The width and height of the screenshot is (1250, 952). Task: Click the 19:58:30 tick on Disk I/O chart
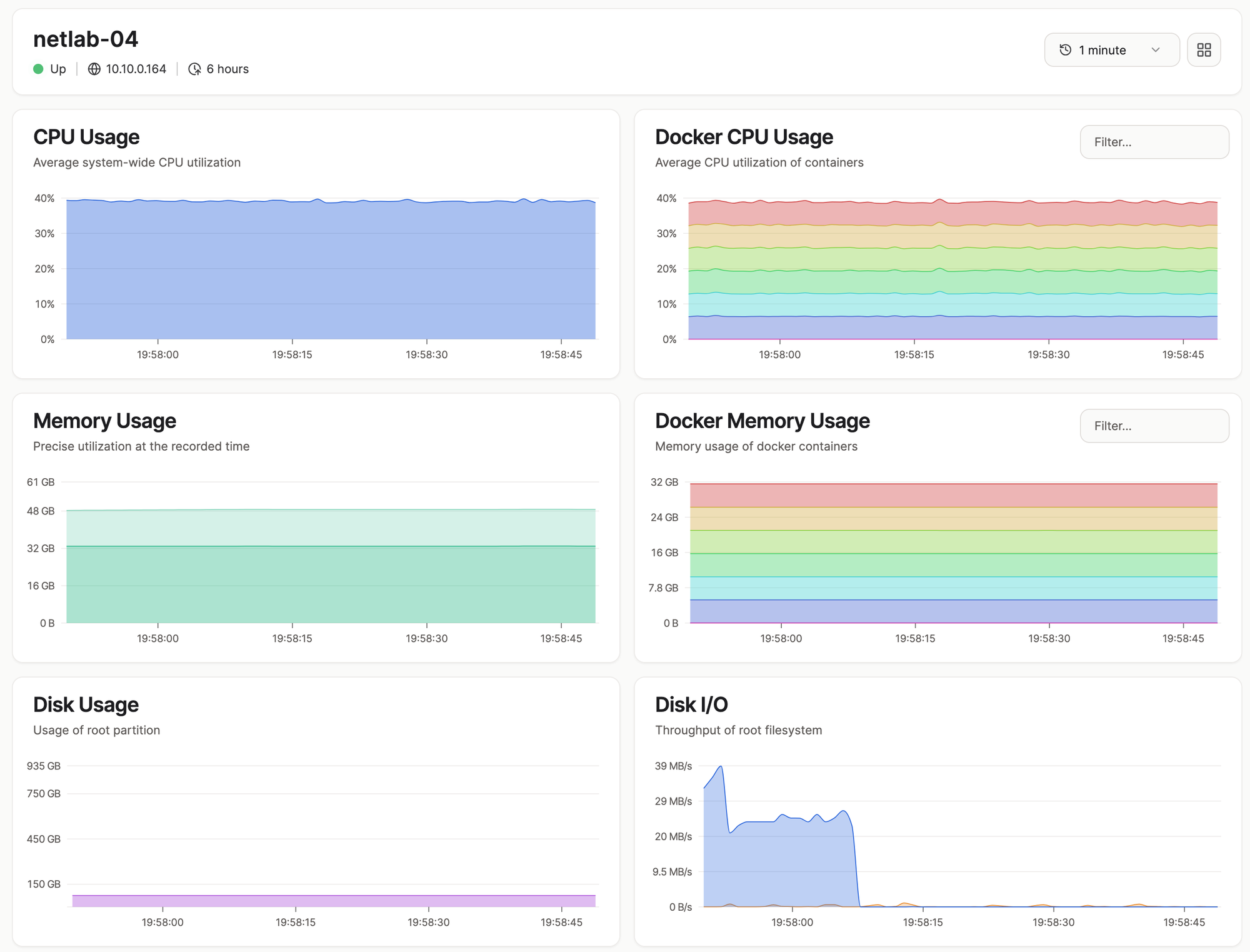click(x=1053, y=922)
